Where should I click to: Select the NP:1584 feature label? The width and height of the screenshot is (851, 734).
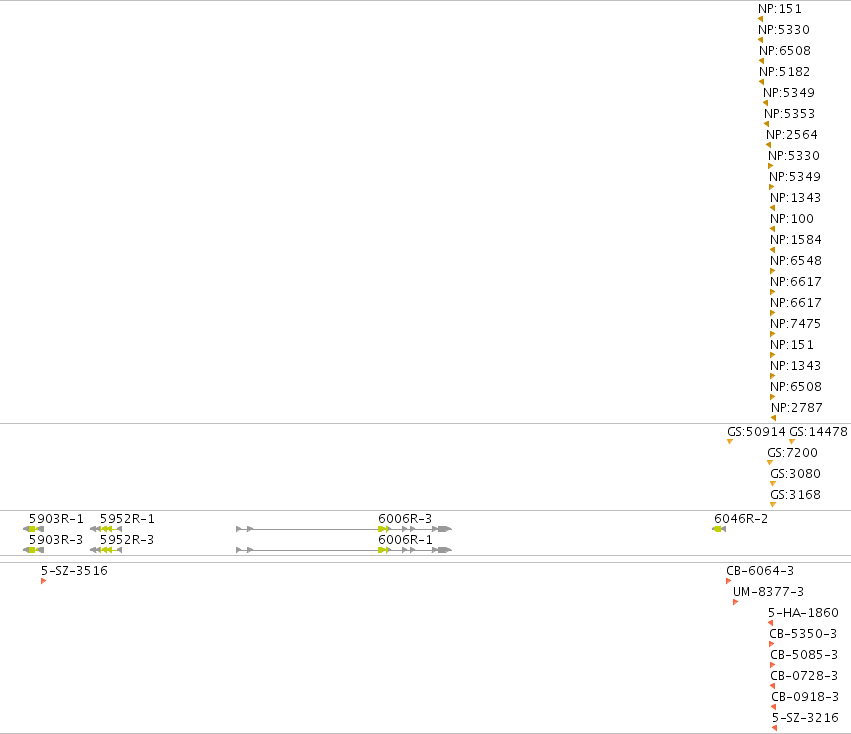(x=796, y=239)
